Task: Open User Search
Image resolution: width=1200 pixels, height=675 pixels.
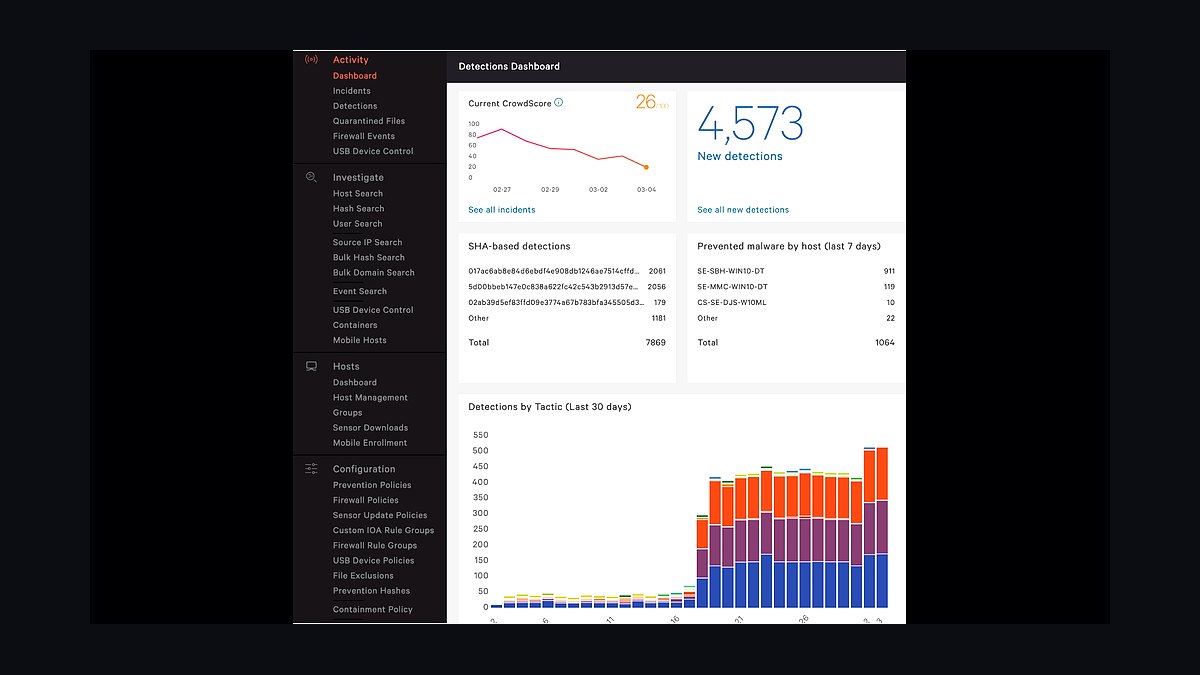Action: [358, 224]
